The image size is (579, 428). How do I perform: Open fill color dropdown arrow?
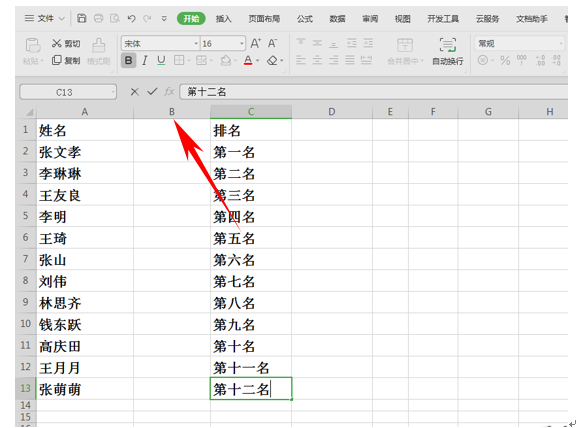click(x=235, y=61)
